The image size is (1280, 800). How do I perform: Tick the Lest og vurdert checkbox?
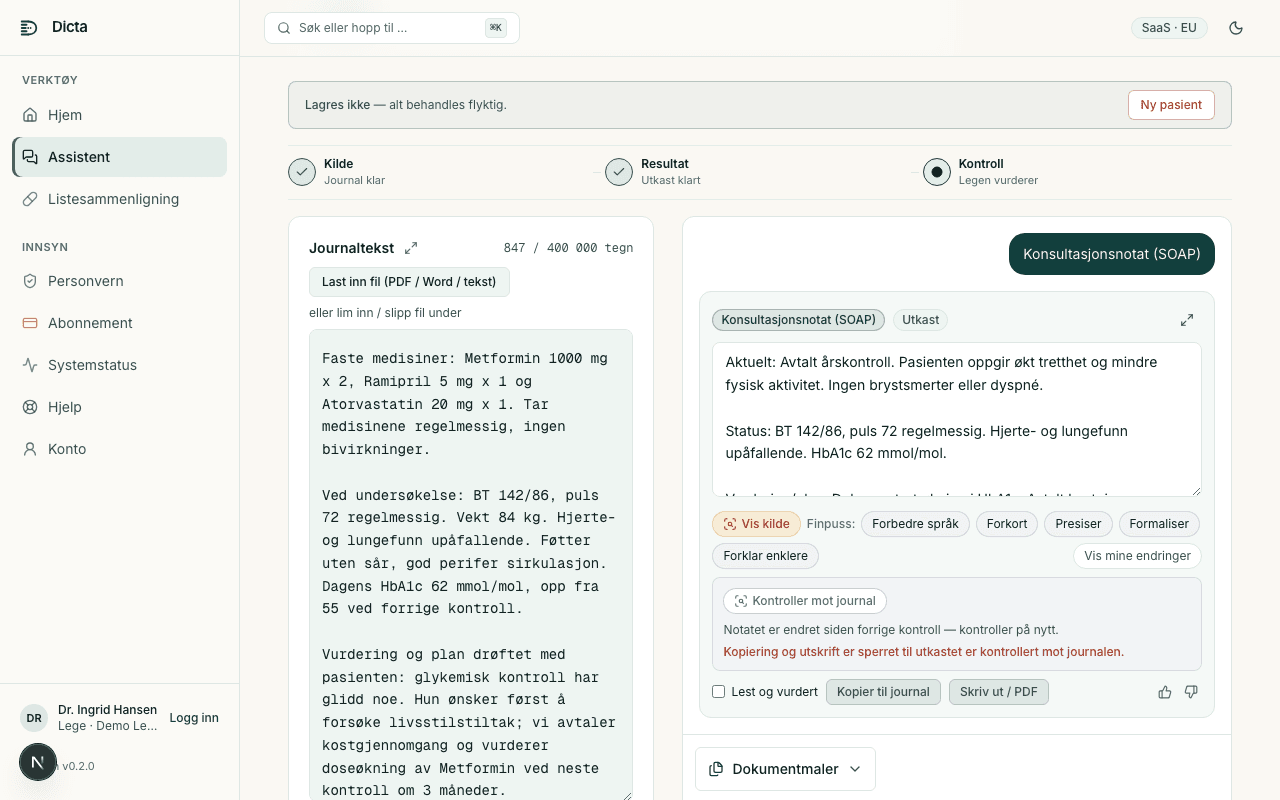[718, 692]
